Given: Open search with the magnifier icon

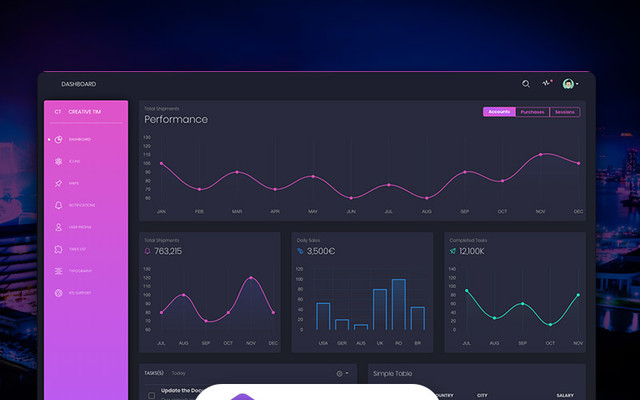Looking at the screenshot, I should 526,84.
